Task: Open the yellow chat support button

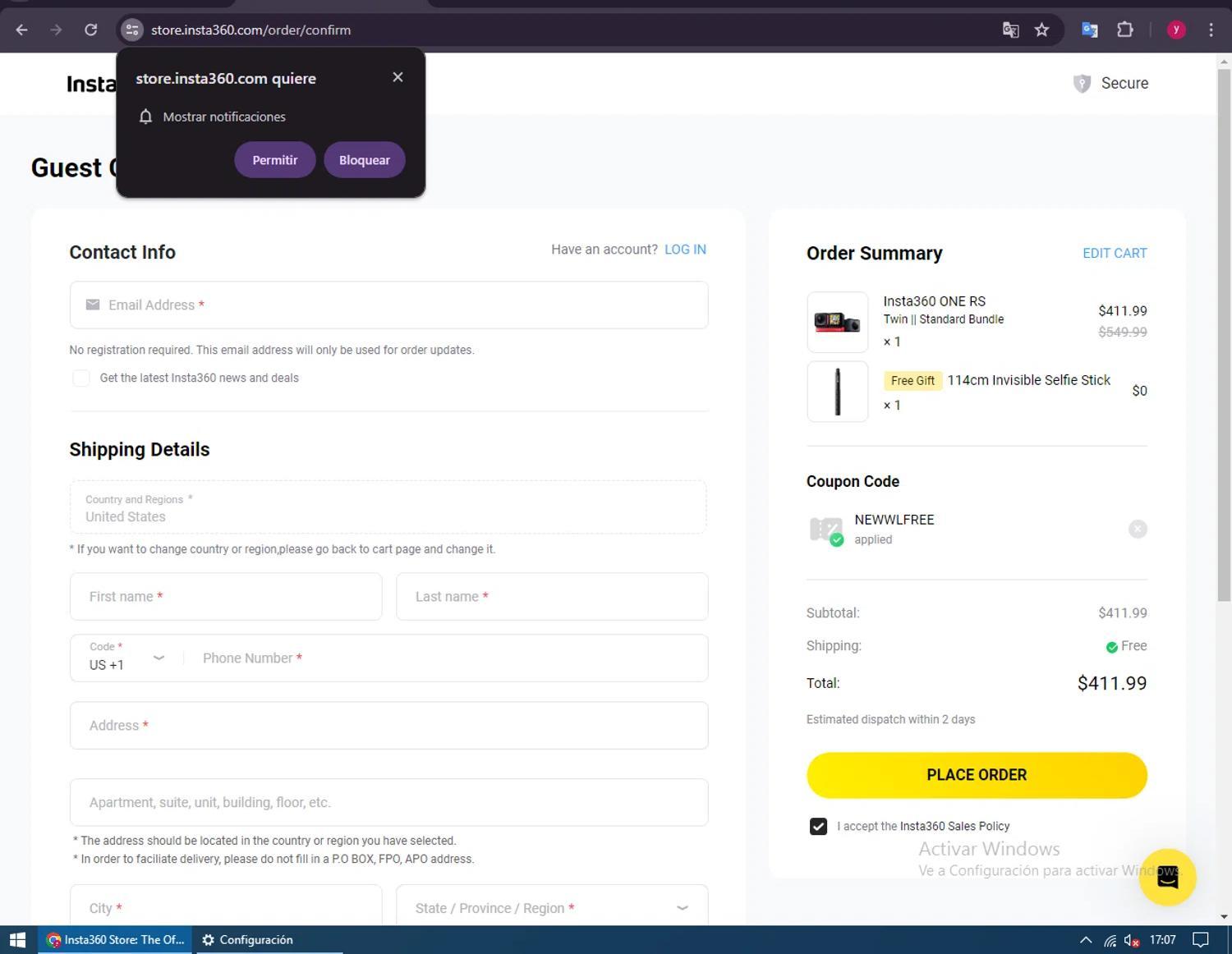Action: point(1167,878)
